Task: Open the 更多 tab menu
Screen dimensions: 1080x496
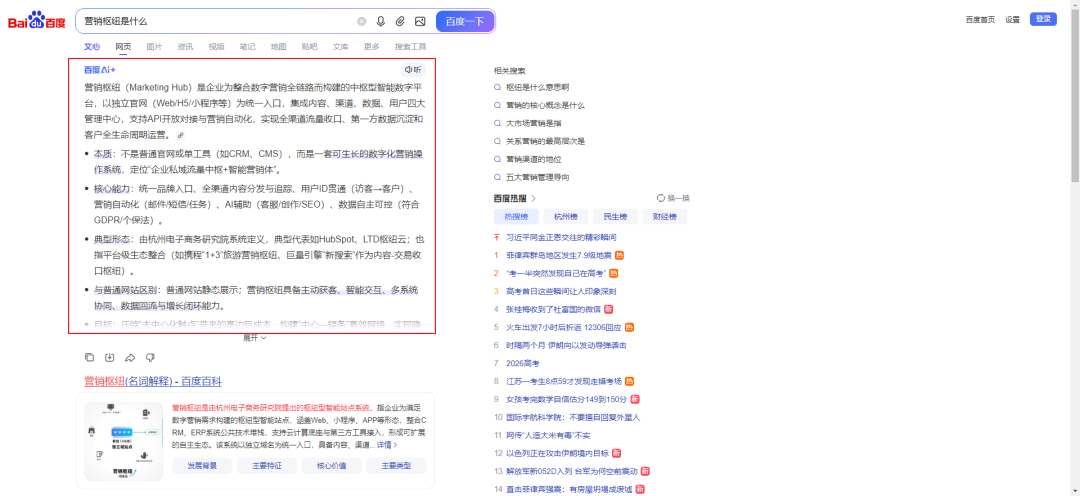Action: [x=372, y=47]
